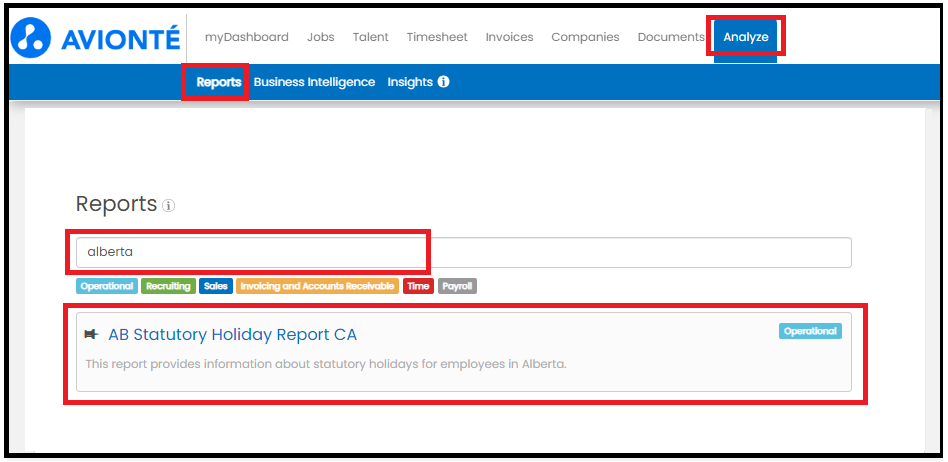The height and width of the screenshot is (462, 948).
Task: Click the report description about Alberta statutory holidays
Action: click(x=326, y=364)
